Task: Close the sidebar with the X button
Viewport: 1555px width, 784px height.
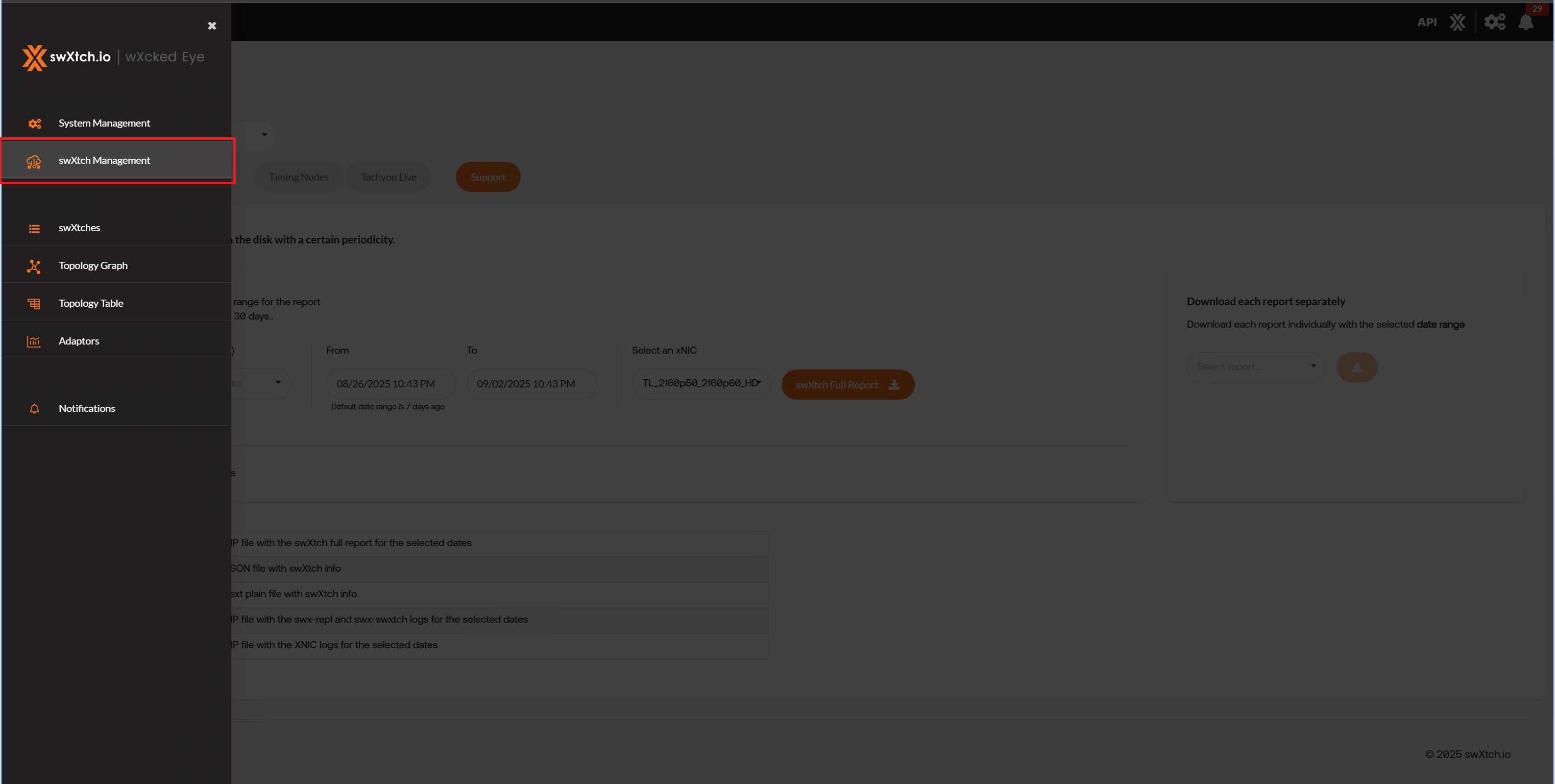Action: (212, 26)
